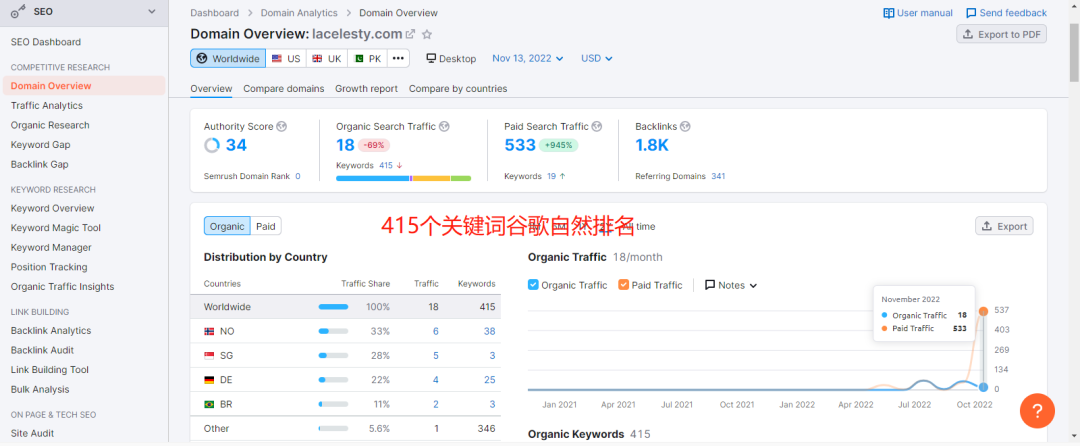This screenshot has height=446, width=1080.
Task: Uncheck the Organic Traffic checkbox
Action: (x=533, y=285)
